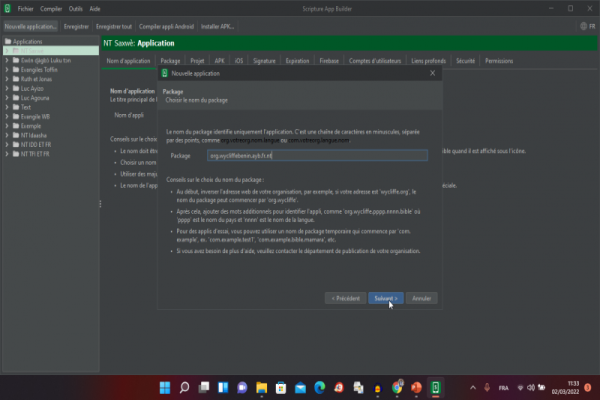
Task: Expand the Ruth et Jonas project
Action: pyautogui.click(x=8, y=80)
